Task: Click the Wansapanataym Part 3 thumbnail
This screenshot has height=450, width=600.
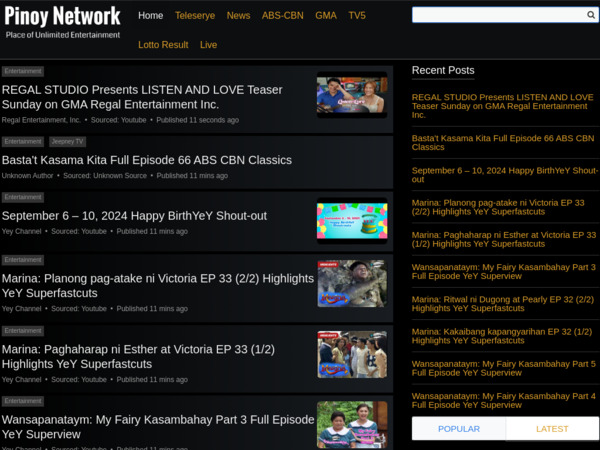Action: [352, 425]
